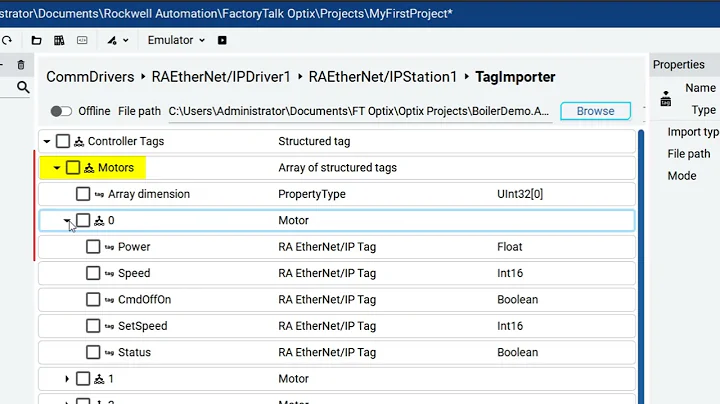This screenshot has width=720, height=404.
Task: Click the tag importer icon in Properties
Action: pos(666,98)
